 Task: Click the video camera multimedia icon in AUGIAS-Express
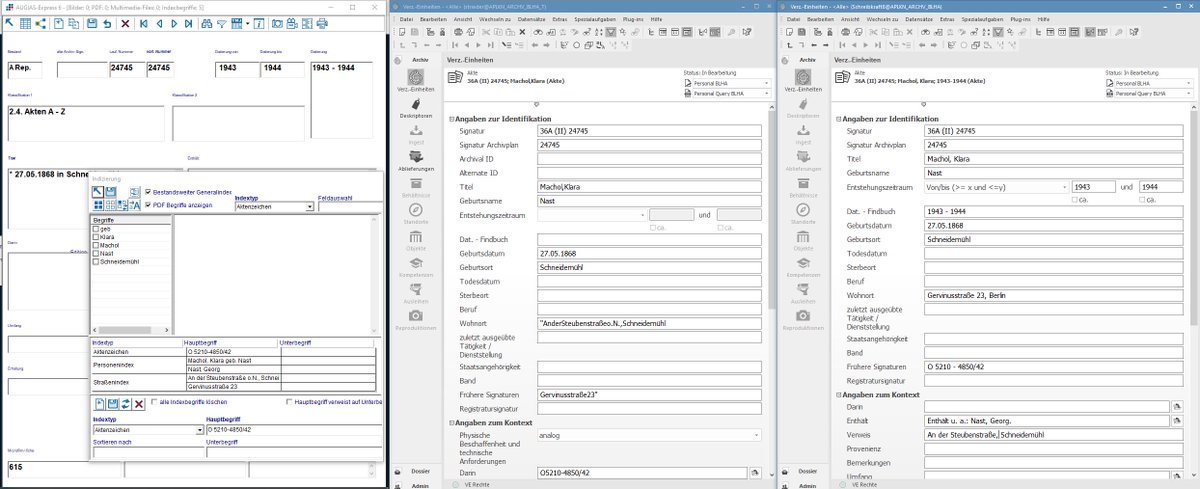tap(293, 23)
